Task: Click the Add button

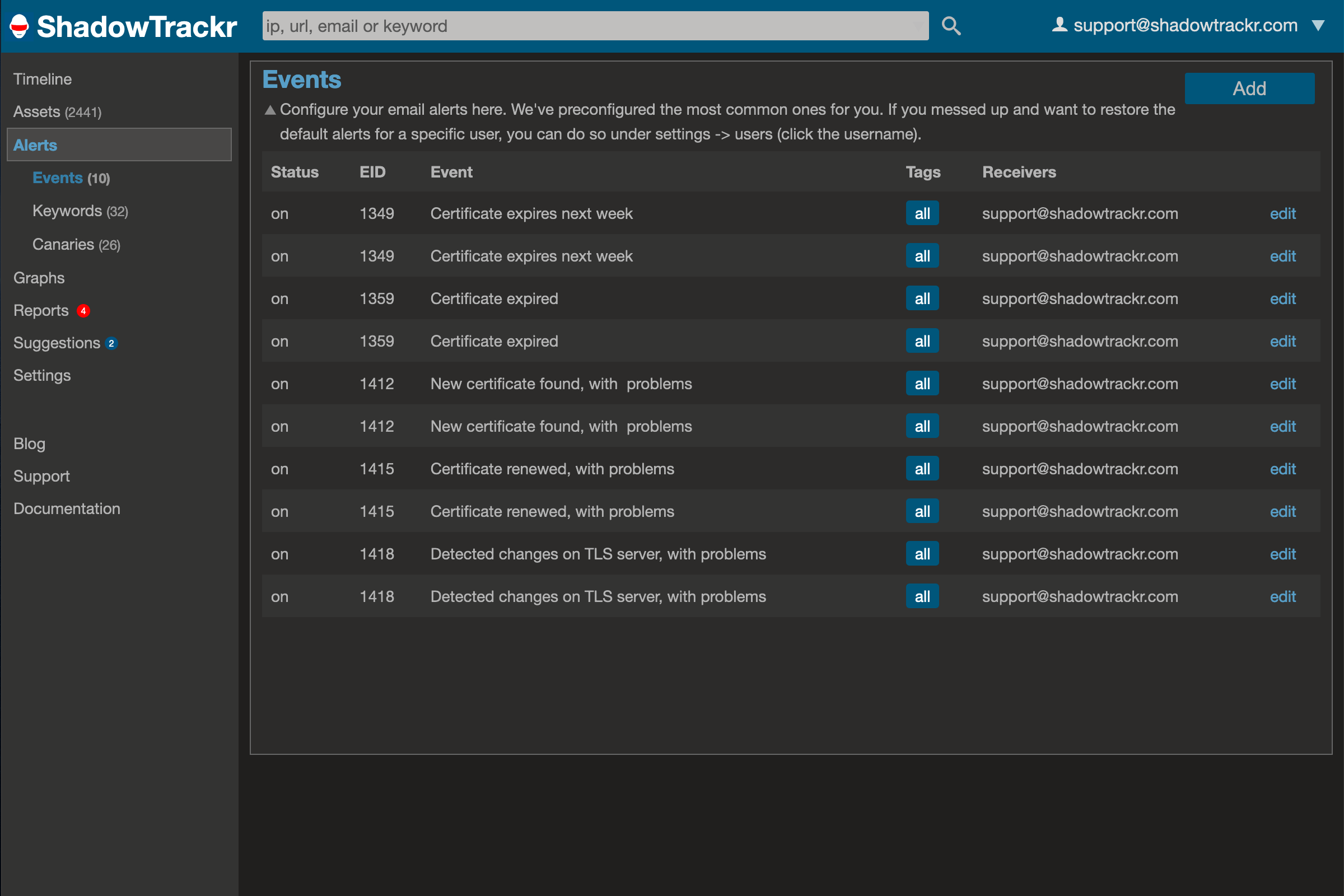Action: click(x=1249, y=88)
